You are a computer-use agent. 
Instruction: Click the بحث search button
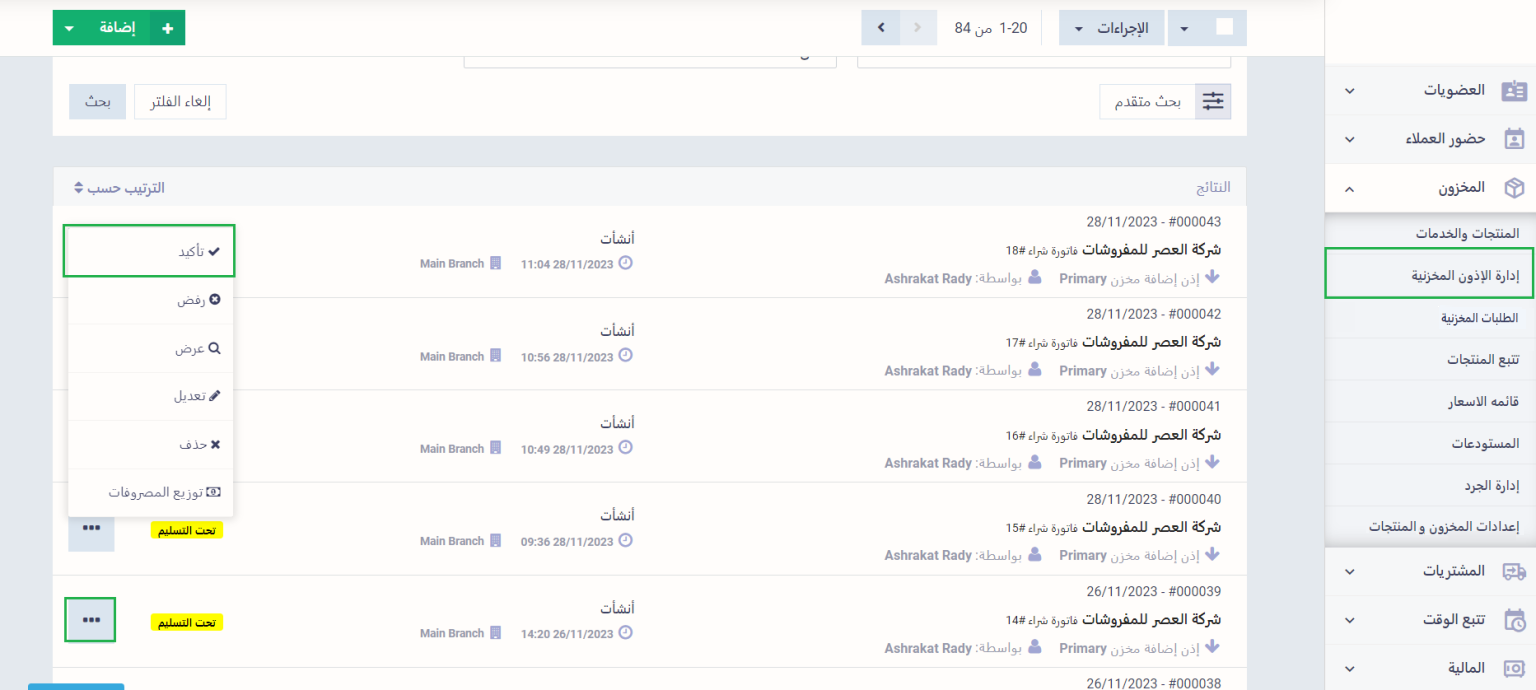point(97,102)
